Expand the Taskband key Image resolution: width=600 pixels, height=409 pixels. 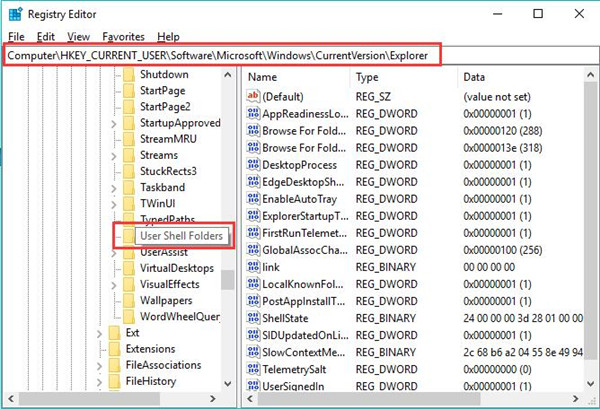coord(114,188)
